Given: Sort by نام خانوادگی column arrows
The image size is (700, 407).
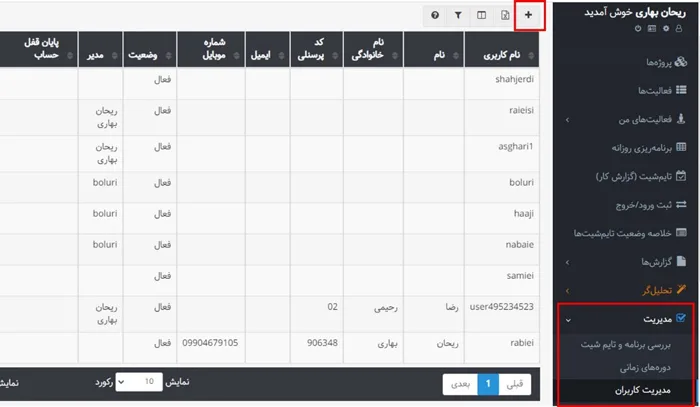Looking at the screenshot, I should click(395, 55).
